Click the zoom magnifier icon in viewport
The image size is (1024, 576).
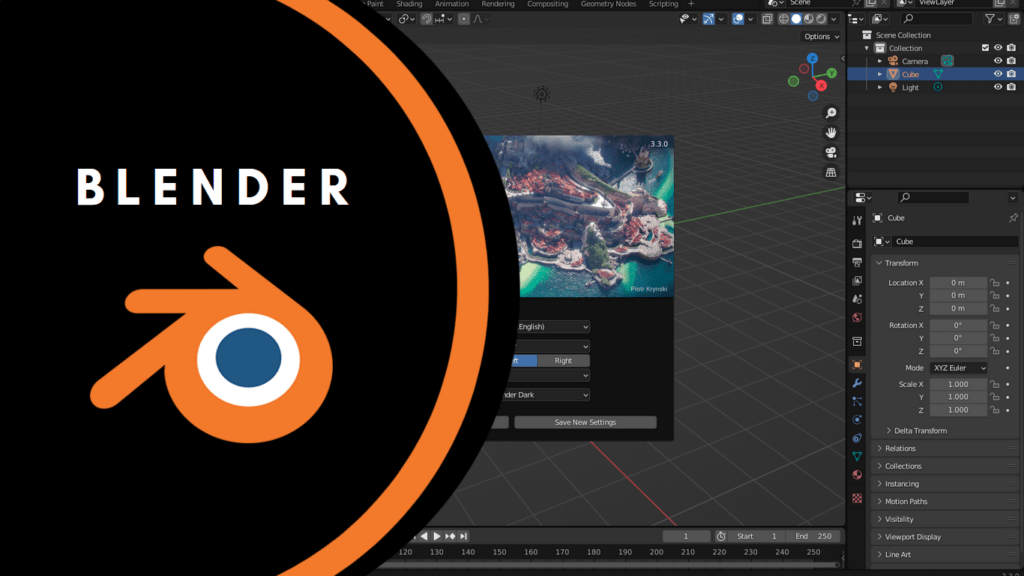click(x=830, y=113)
